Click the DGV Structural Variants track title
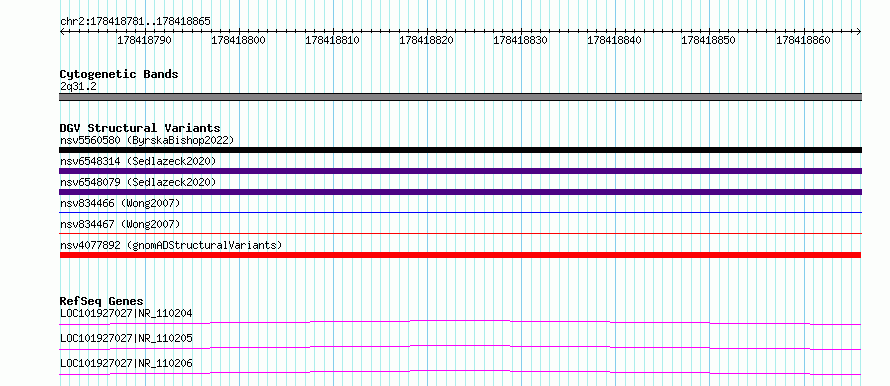Screen dimensions: 890x386 [140, 128]
